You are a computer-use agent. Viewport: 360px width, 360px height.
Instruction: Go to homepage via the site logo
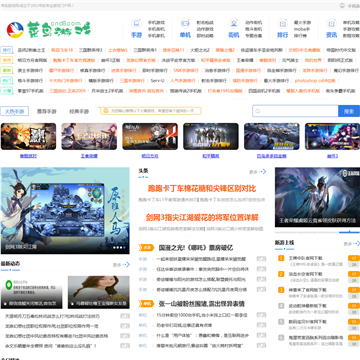click(x=49, y=29)
